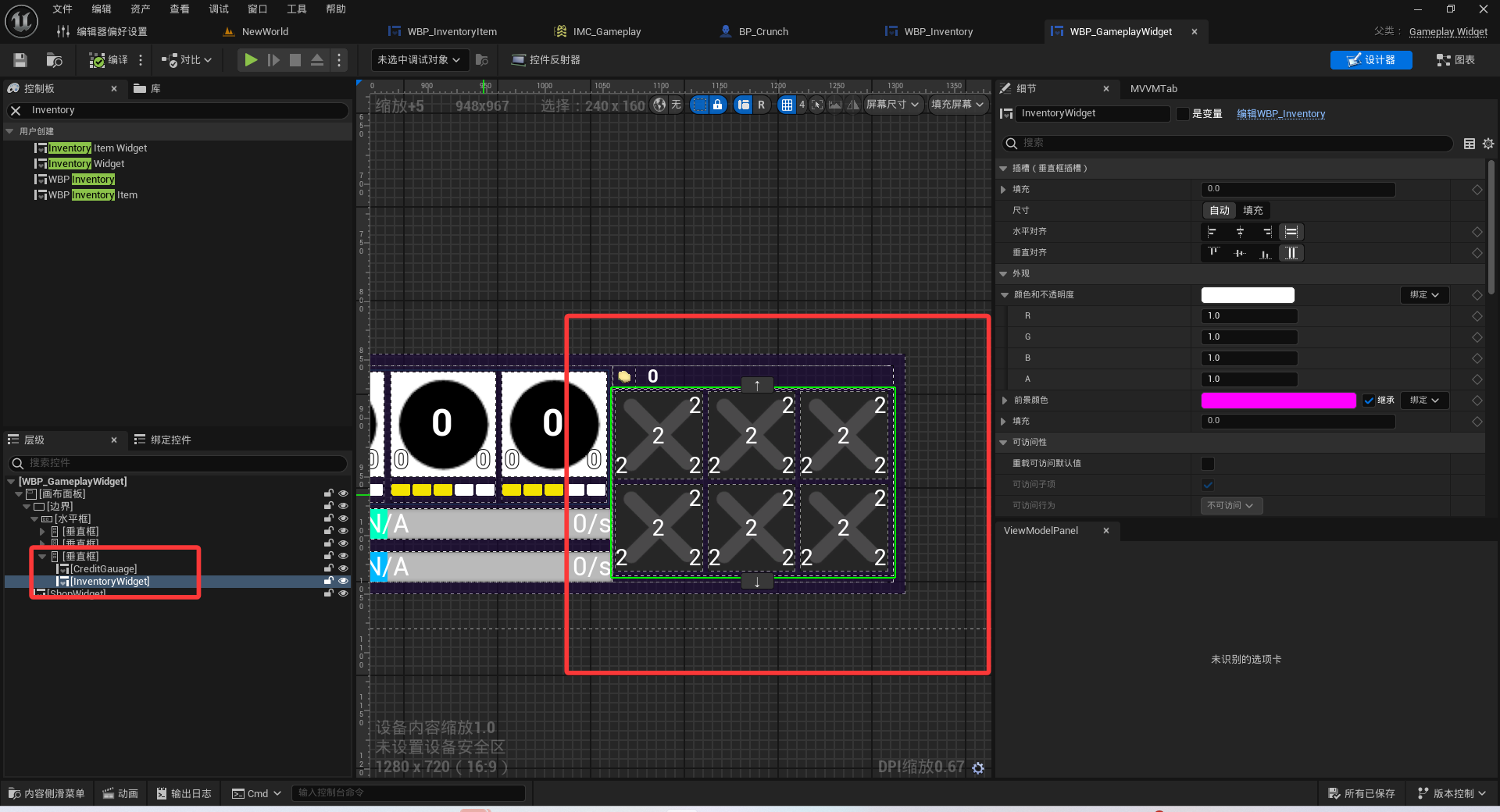Screen dimensions: 1500x812
Task: Click the details panel settings gear
Action: pyautogui.click(x=1488, y=144)
